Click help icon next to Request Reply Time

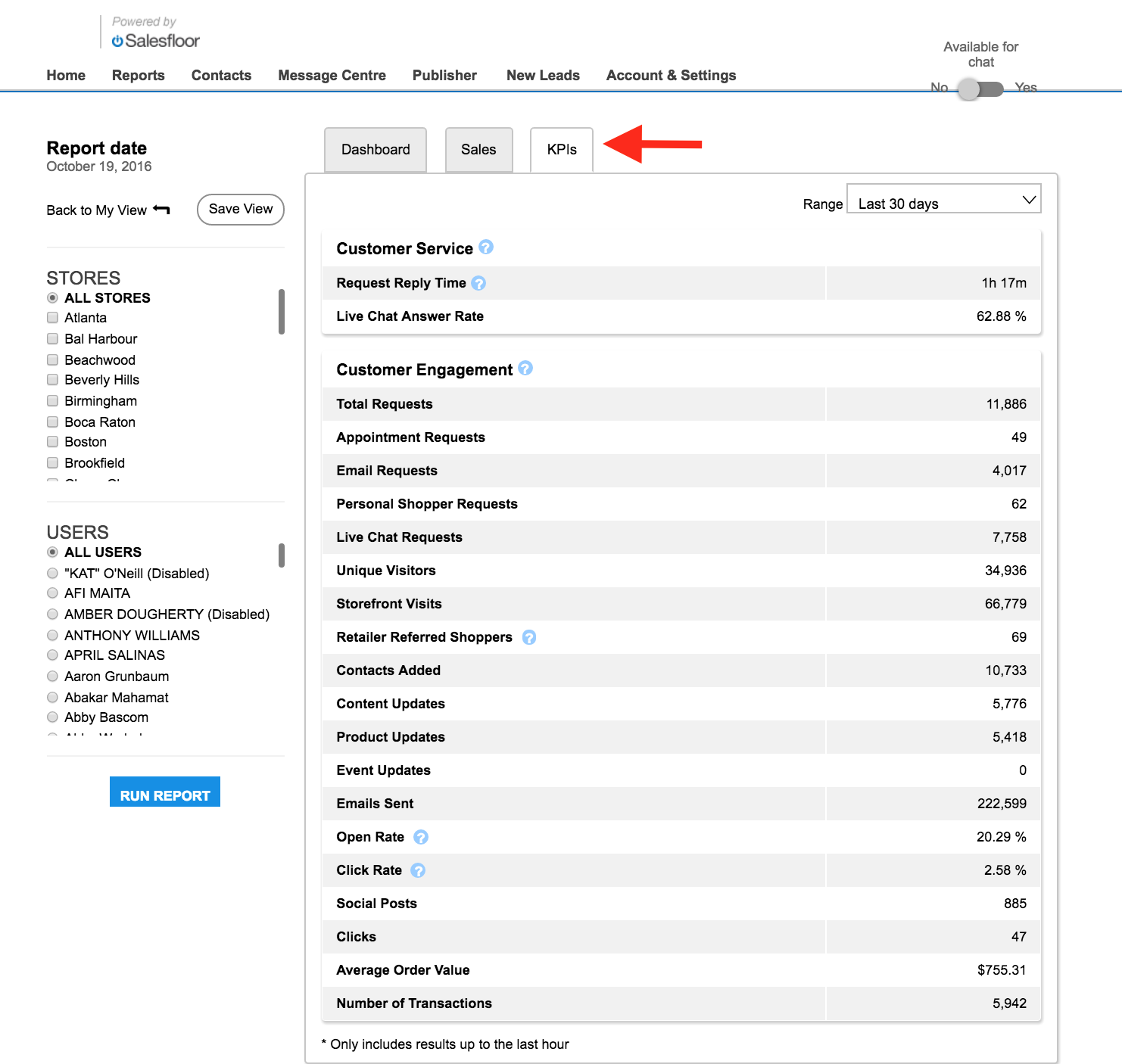coord(478,283)
